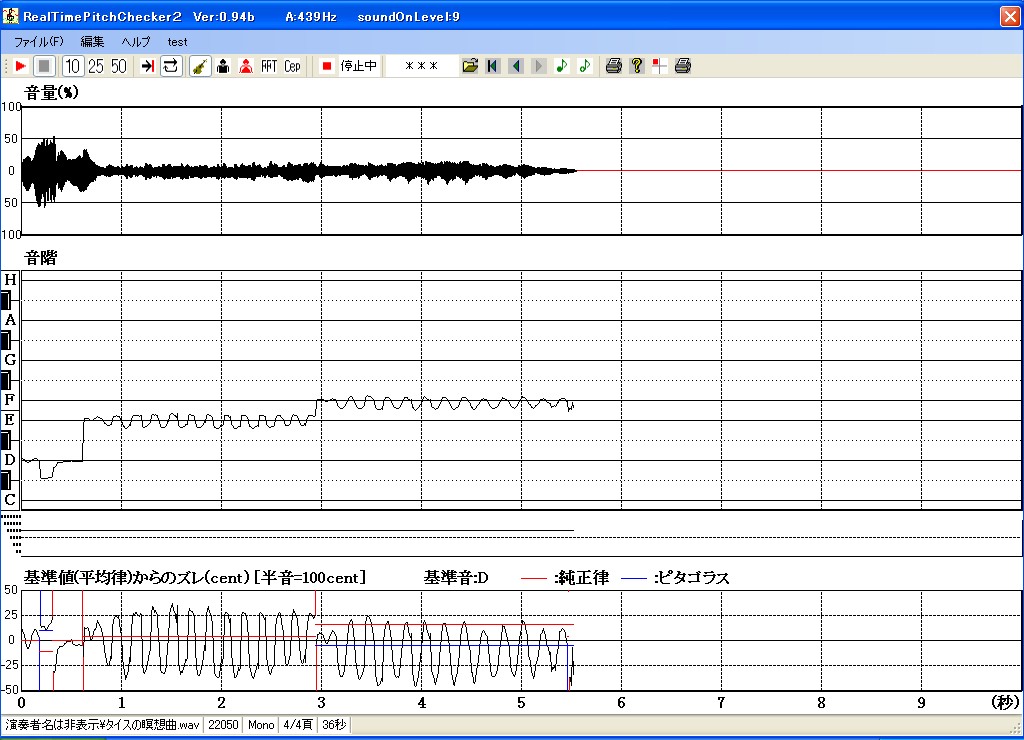Select the male voice mode icon
The height and width of the screenshot is (740, 1024).
click(x=223, y=66)
